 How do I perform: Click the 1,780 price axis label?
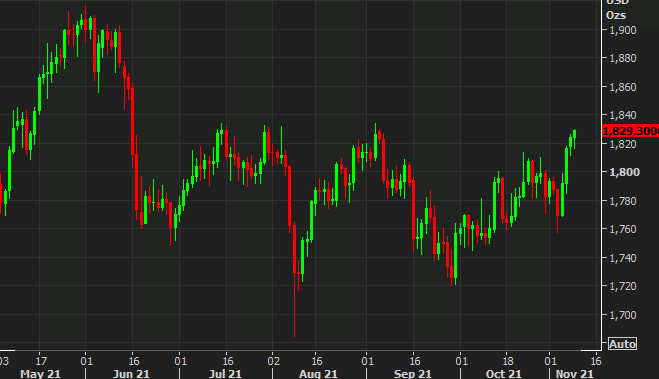click(623, 201)
